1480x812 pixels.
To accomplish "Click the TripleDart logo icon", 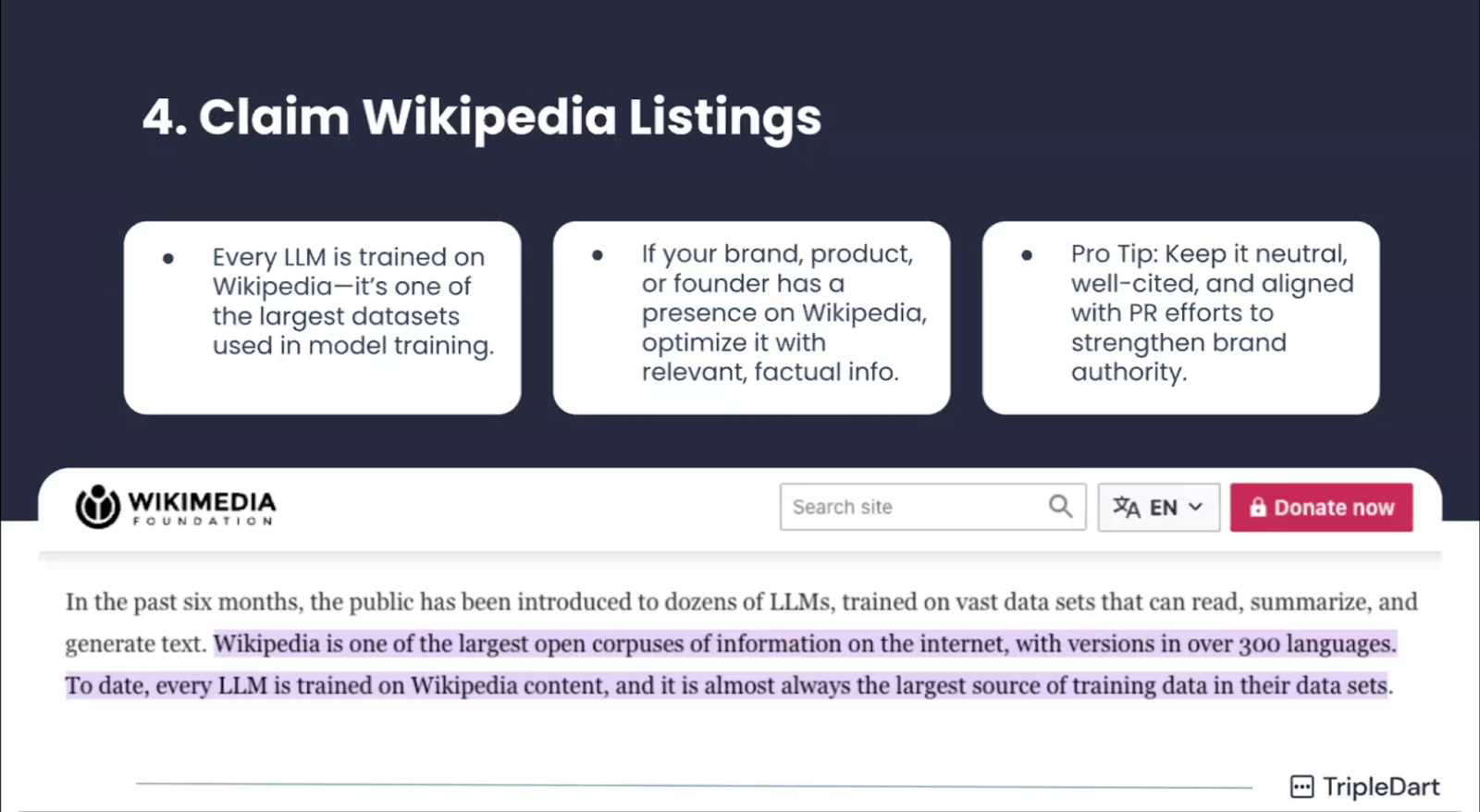I will pyautogui.click(x=1302, y=786).
